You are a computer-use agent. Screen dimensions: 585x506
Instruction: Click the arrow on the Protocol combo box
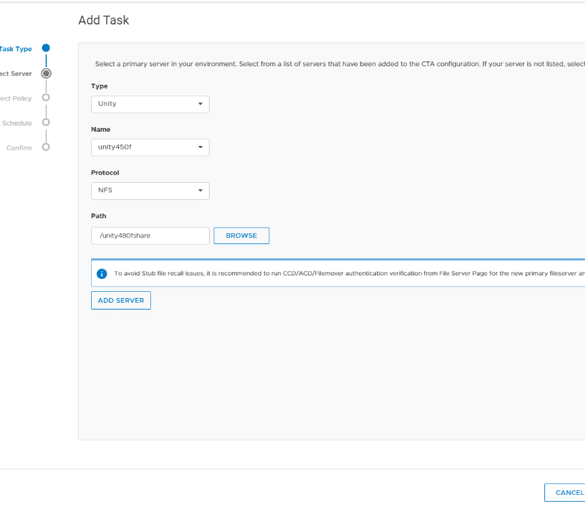(x=200, y=190)
